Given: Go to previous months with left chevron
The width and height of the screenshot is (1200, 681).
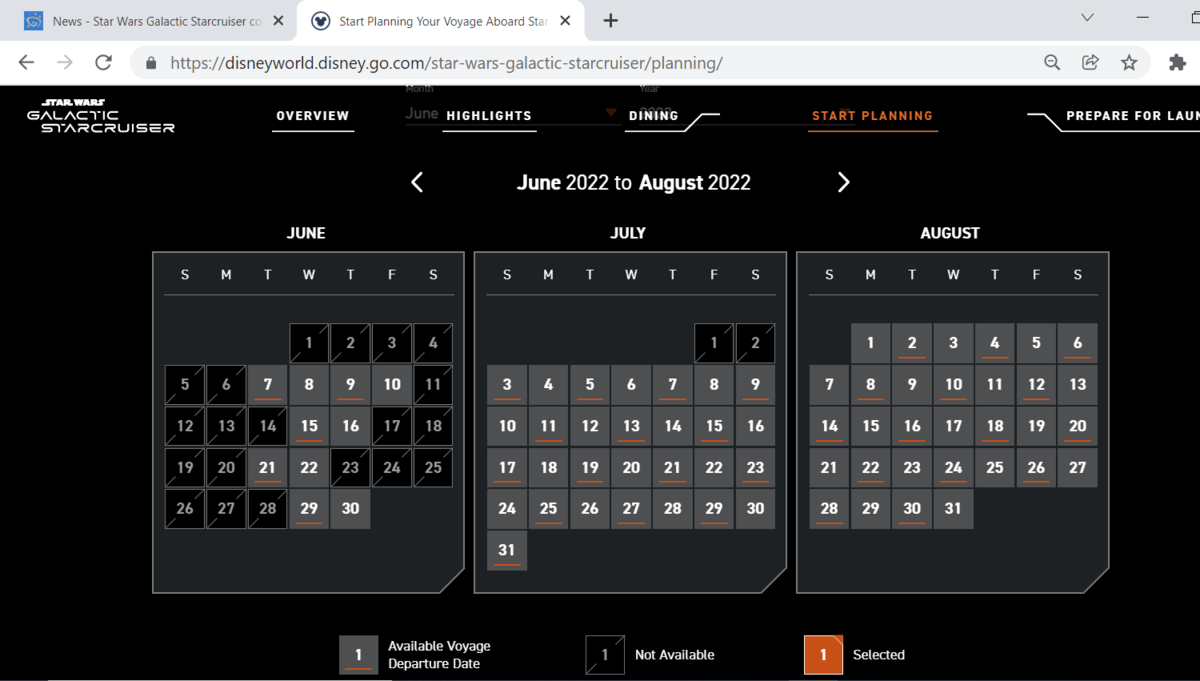Looking at the screenshot, I should pyautogui.click(x=417, y=182).
